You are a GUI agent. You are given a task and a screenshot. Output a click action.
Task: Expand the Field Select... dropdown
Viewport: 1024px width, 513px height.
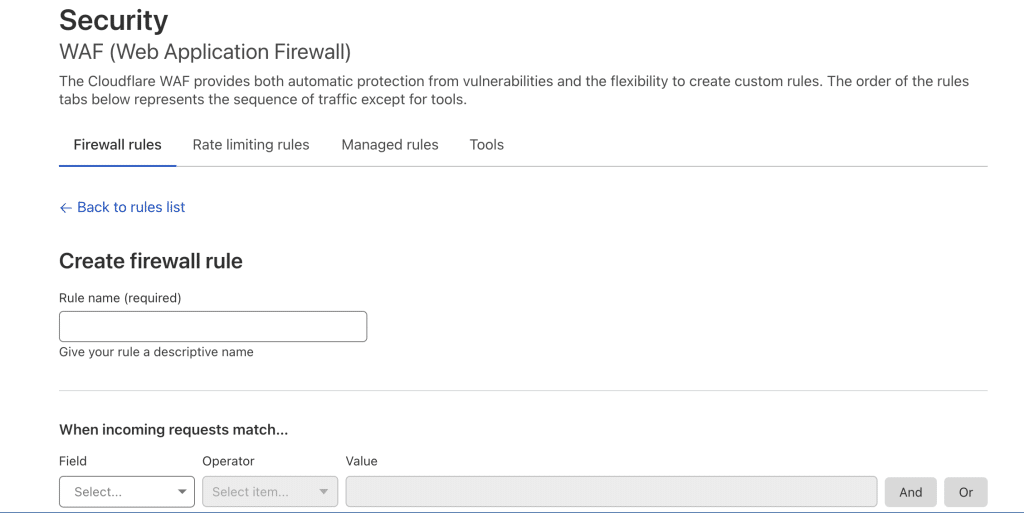pyautogui.click(x=127, y=492)
